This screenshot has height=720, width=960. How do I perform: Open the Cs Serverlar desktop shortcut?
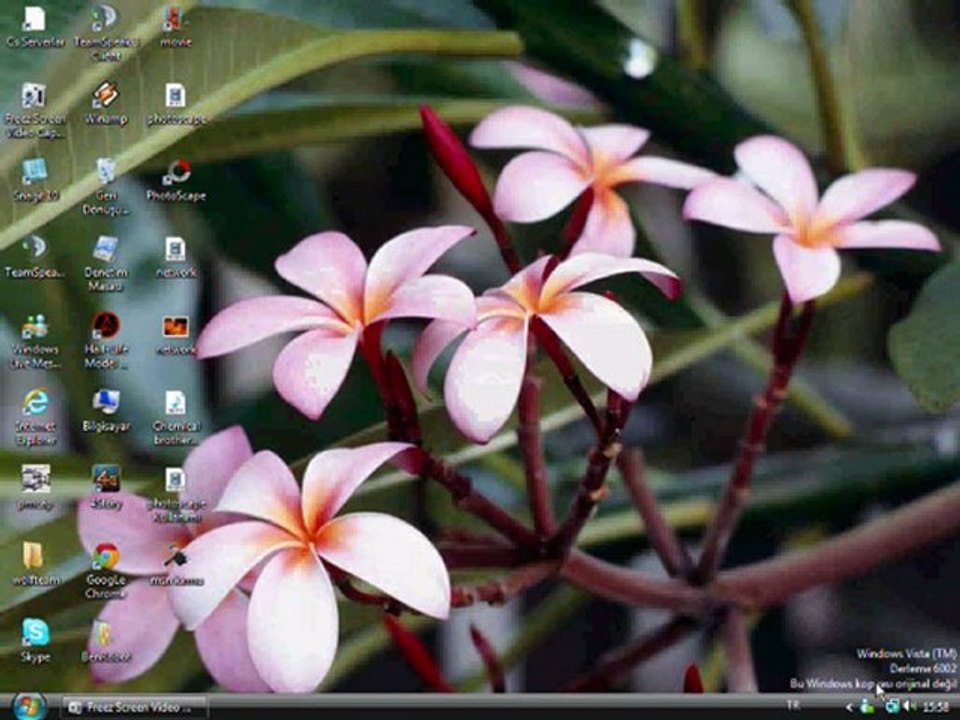(x=35, y=26)
